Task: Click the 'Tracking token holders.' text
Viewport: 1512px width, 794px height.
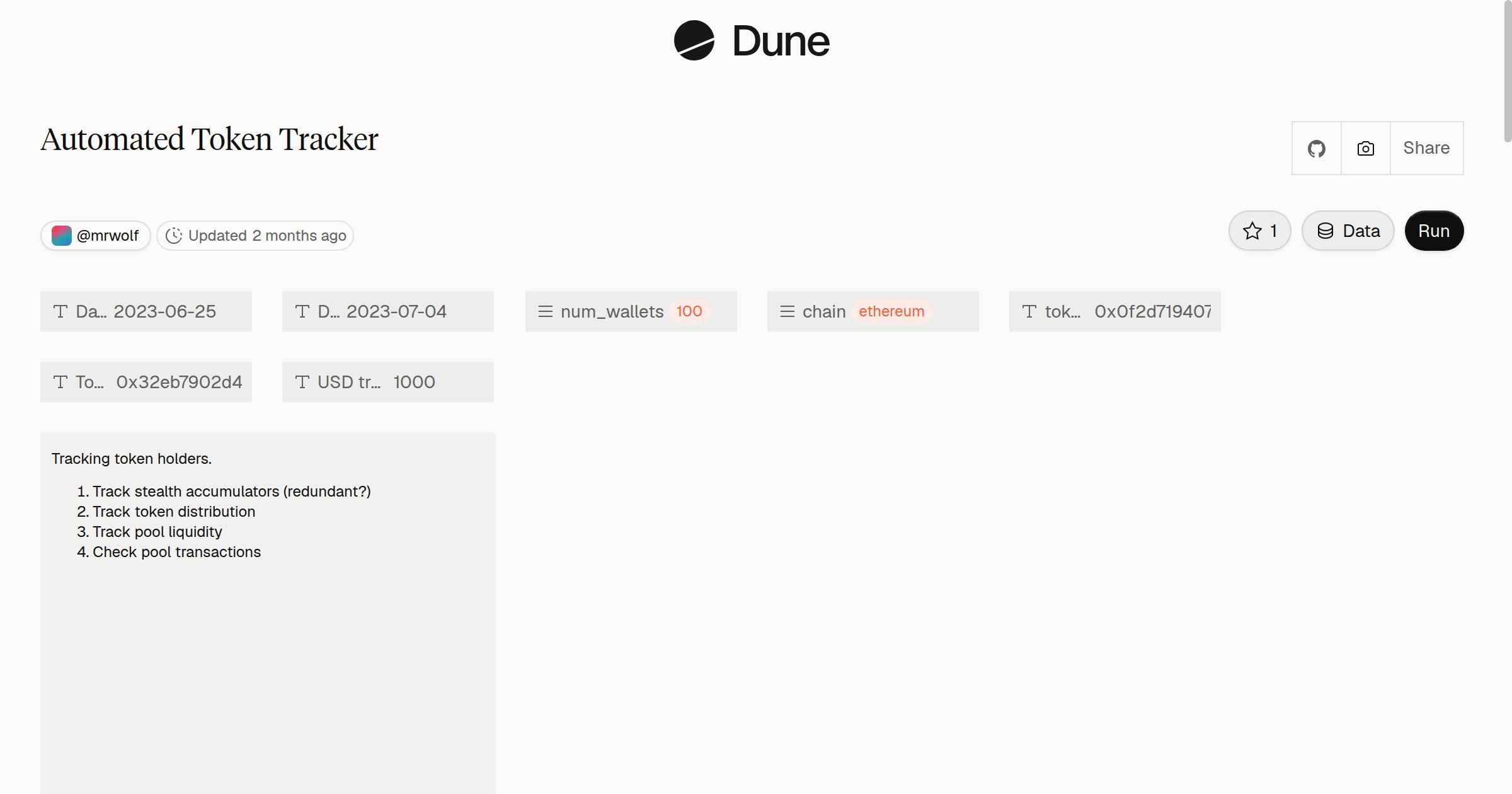Action: click(x=132, y=459)
